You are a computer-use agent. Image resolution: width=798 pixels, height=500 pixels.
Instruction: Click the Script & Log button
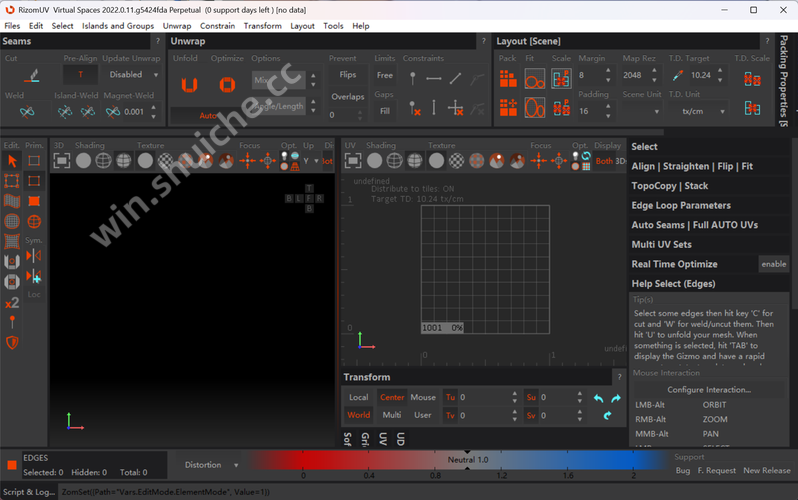[29, 492]
